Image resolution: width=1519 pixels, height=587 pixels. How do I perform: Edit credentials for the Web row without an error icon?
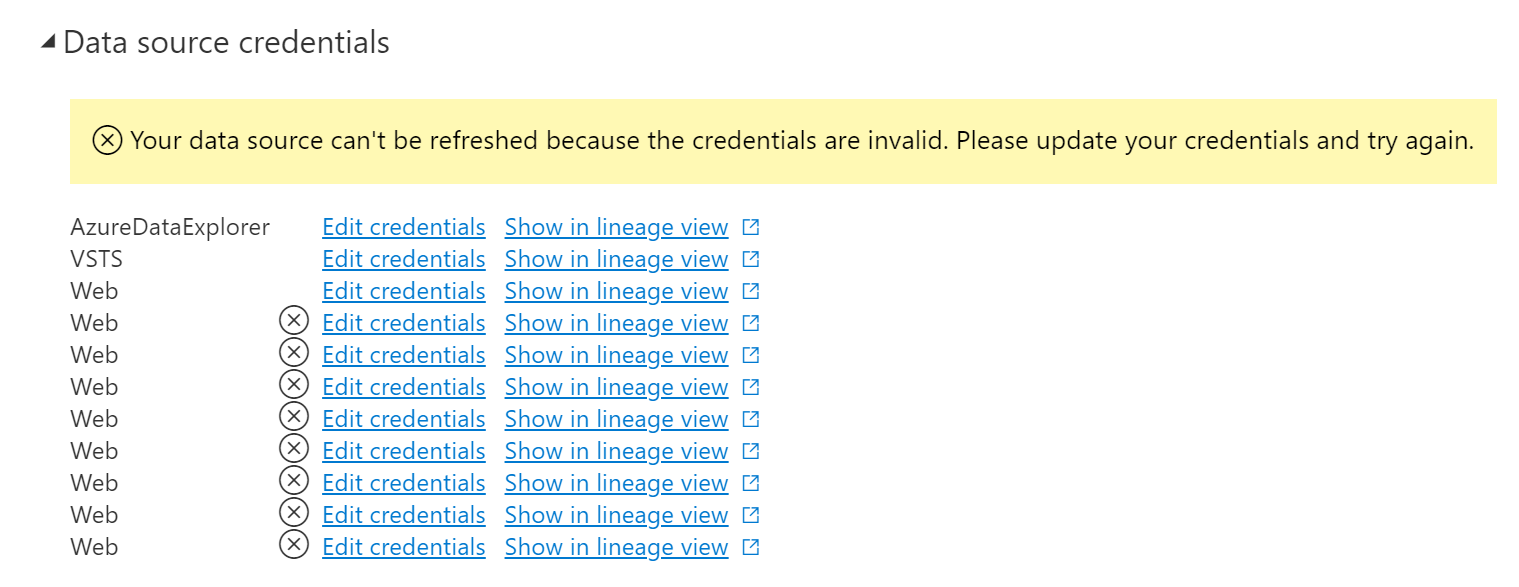point(403,291)
